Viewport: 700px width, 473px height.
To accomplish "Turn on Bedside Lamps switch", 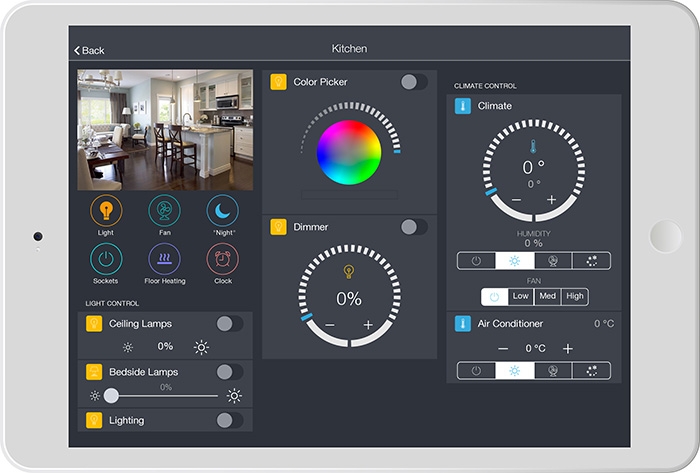I will (x=229, y=372).
